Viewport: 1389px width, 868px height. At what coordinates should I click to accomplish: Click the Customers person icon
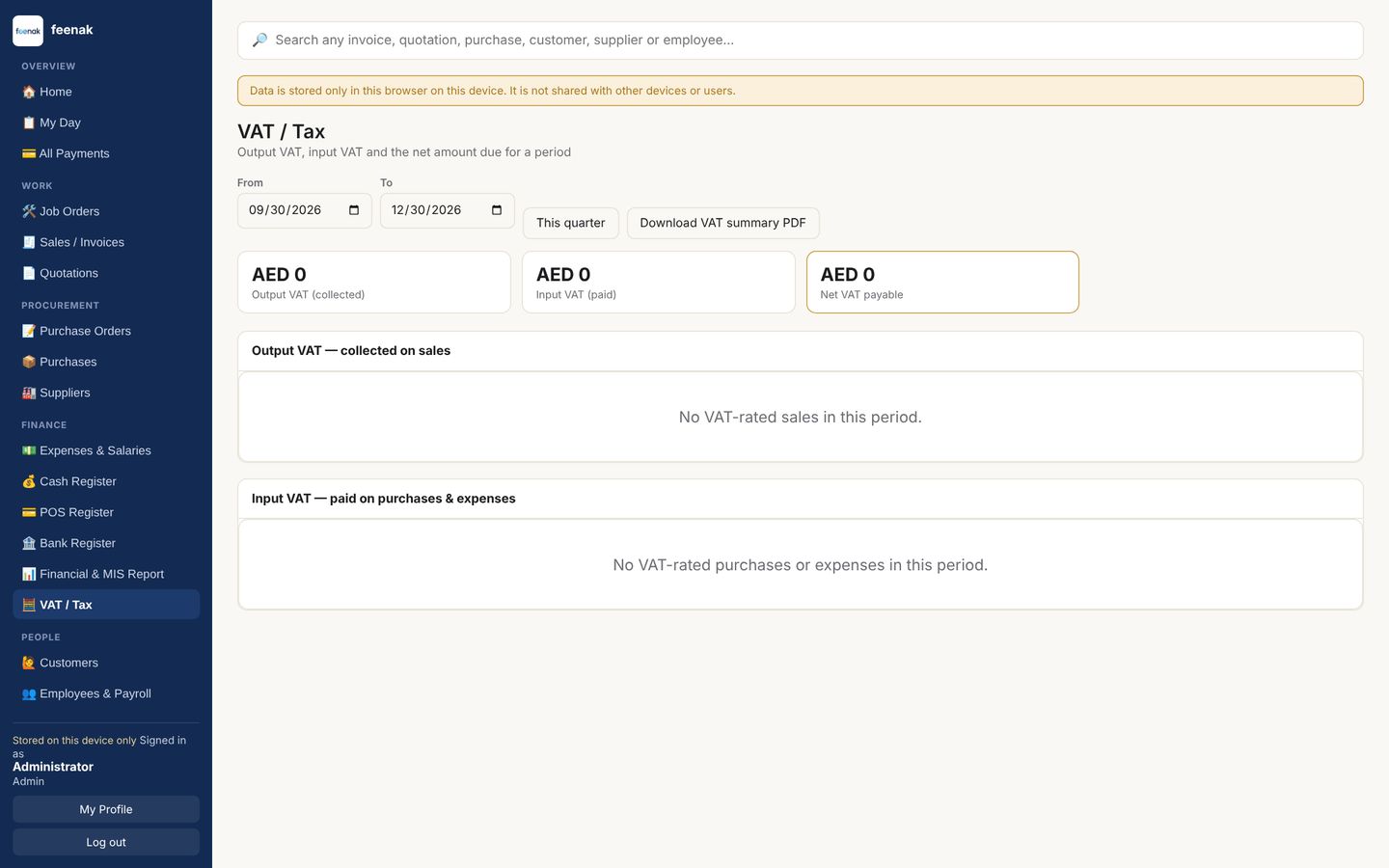coord(29,663)
